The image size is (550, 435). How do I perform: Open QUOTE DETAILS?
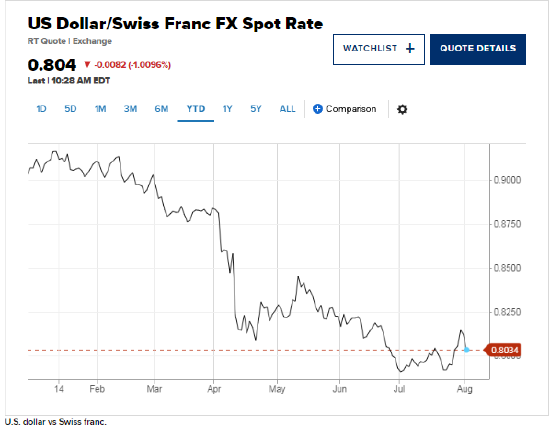click(478, 49)
